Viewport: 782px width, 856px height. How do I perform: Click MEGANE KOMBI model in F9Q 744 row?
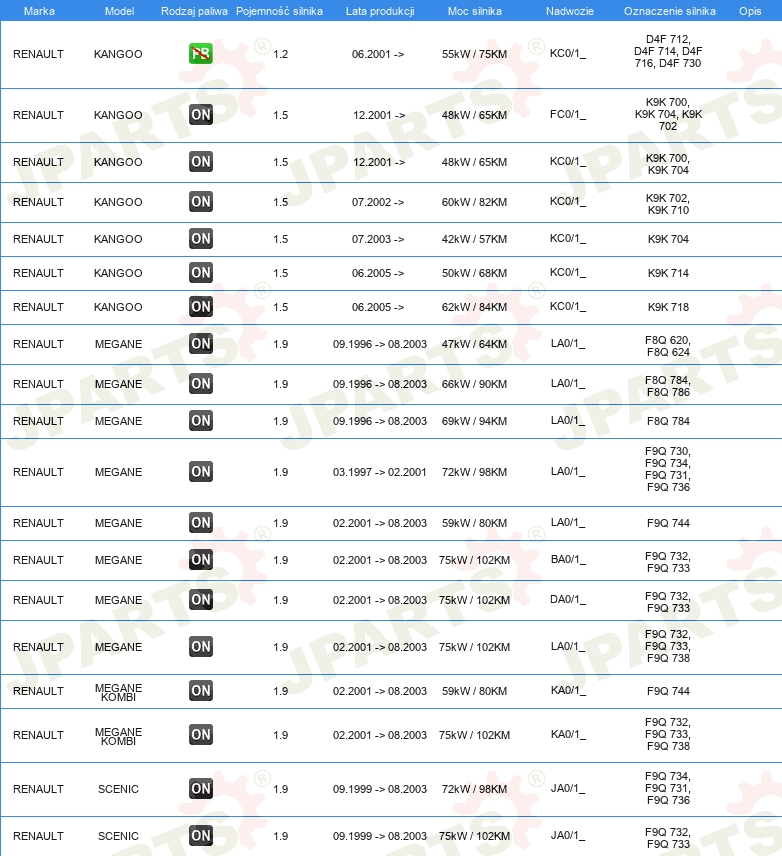119,692
